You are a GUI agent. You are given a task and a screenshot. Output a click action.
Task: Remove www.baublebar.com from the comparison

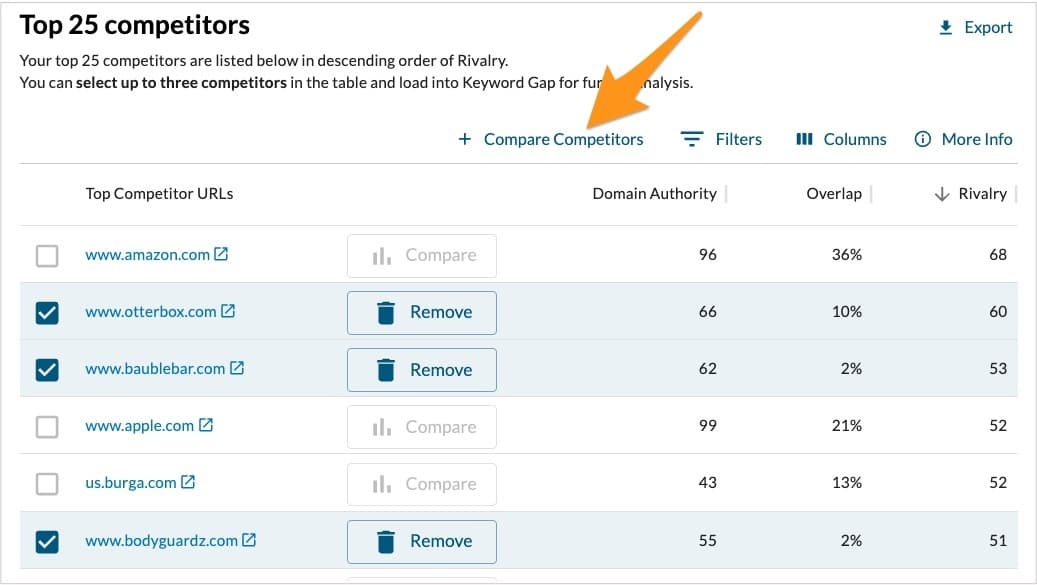pos(422,369)
